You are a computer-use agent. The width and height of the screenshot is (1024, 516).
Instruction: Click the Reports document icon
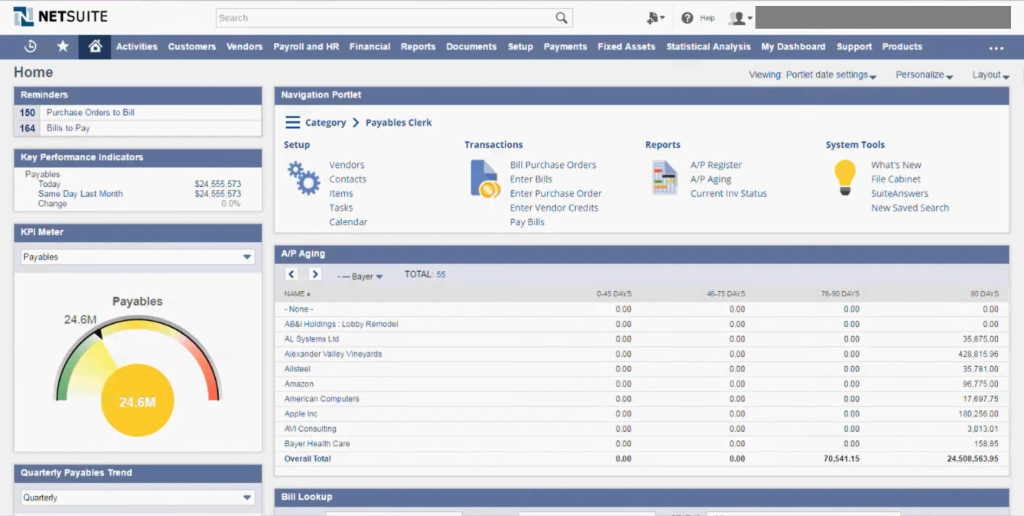pyautogui.click(x=665, y=177)
